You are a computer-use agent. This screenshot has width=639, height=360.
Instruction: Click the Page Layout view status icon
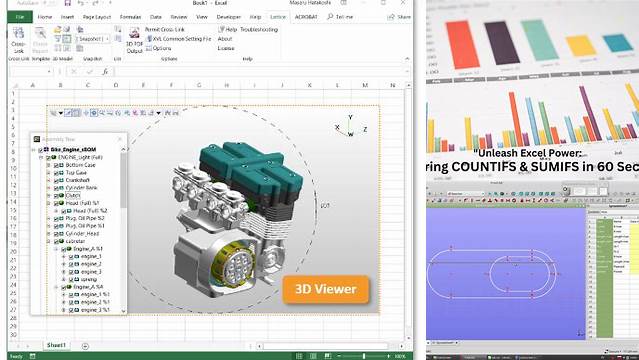[x=313, y=356]
